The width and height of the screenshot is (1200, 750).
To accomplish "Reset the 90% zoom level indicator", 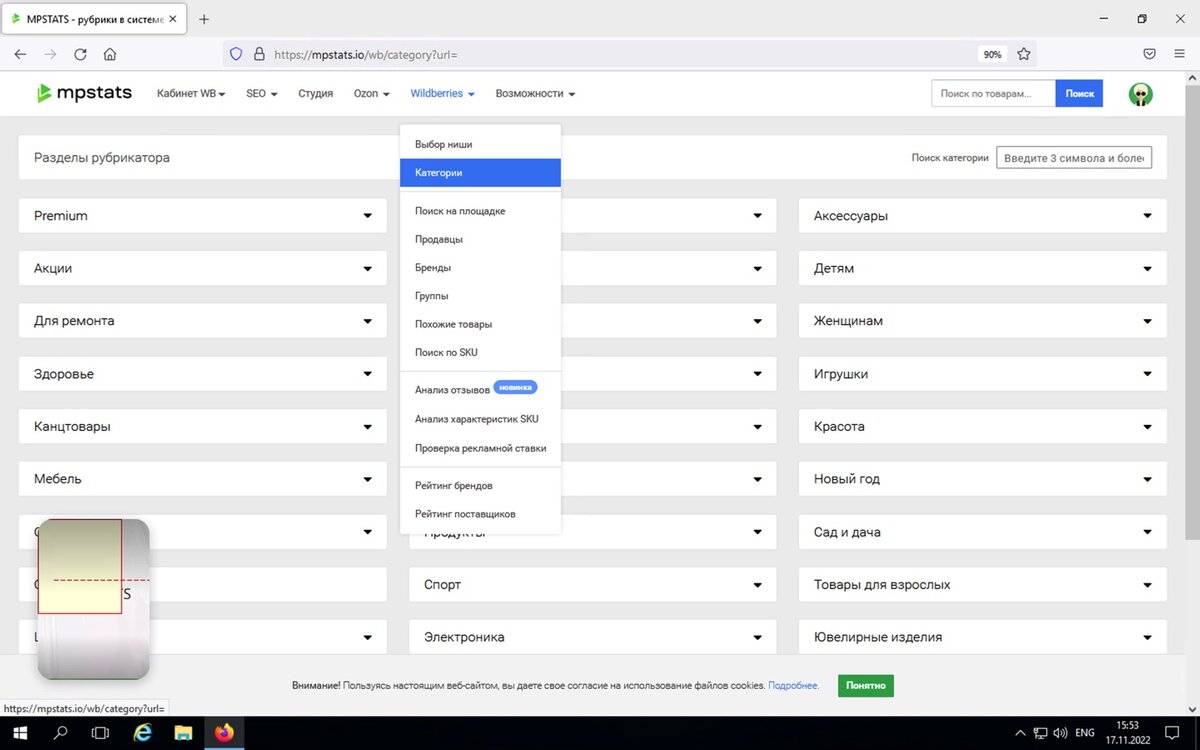I will coord(992,55).
